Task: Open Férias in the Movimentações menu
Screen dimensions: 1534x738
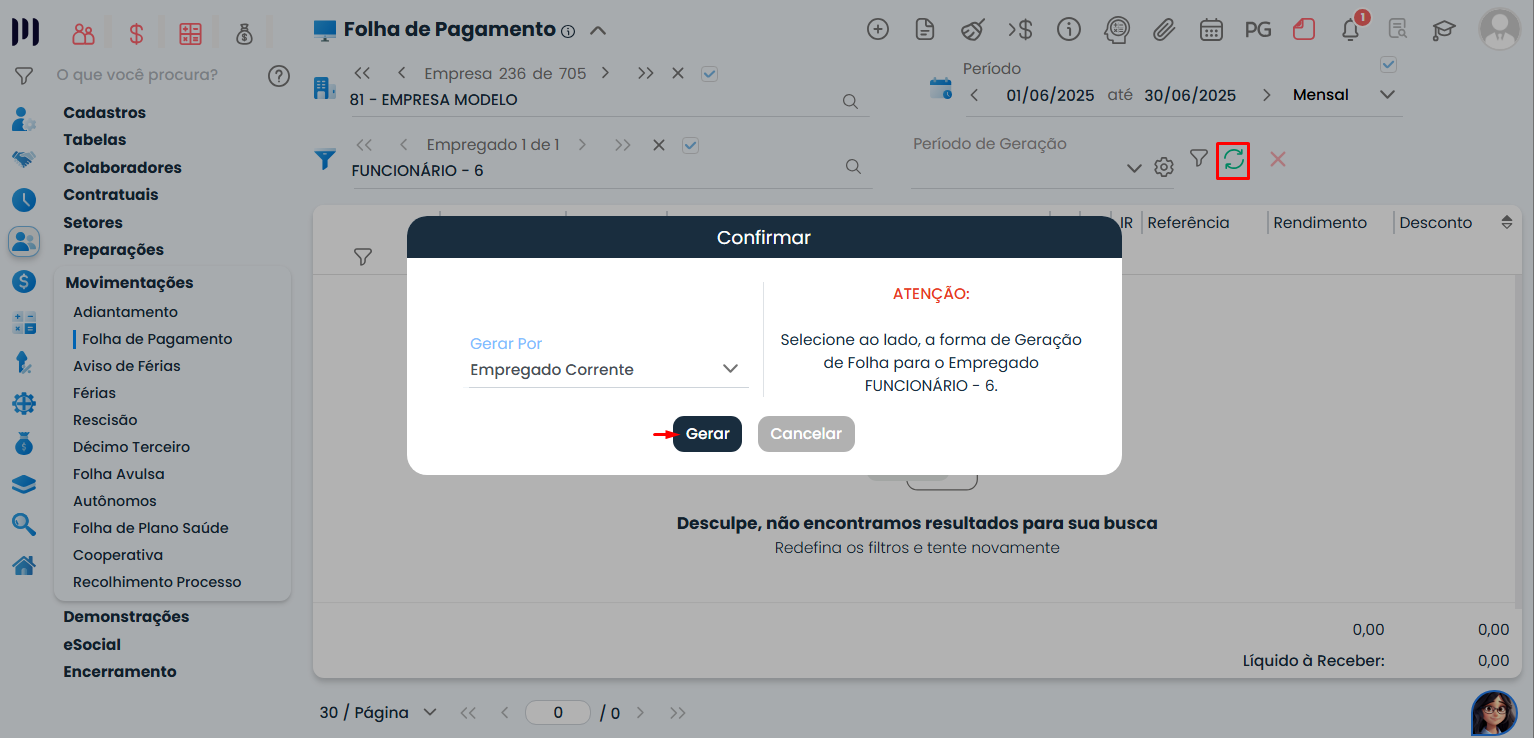Action: 94,393
